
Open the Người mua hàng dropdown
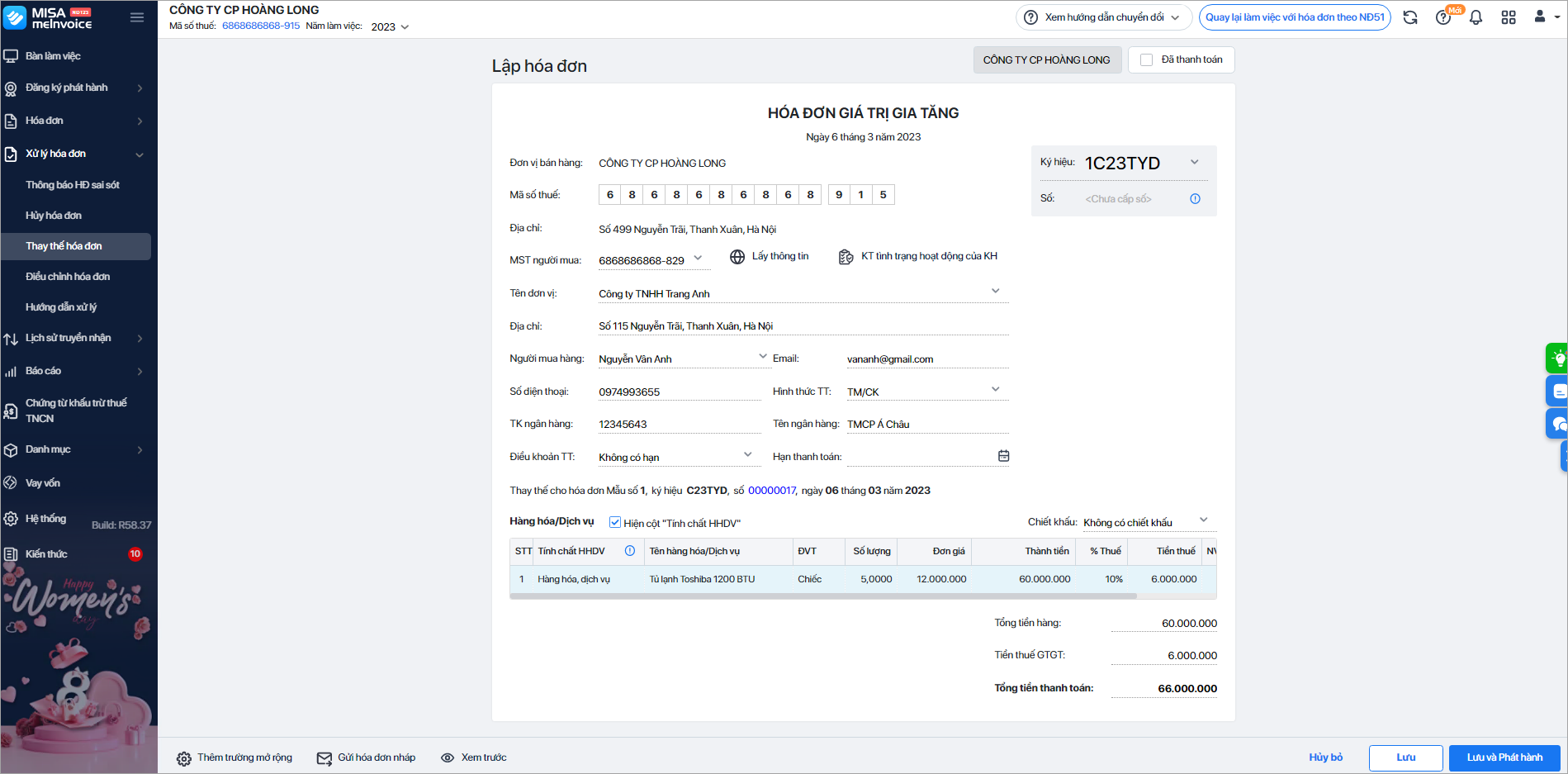coord(763,356)
